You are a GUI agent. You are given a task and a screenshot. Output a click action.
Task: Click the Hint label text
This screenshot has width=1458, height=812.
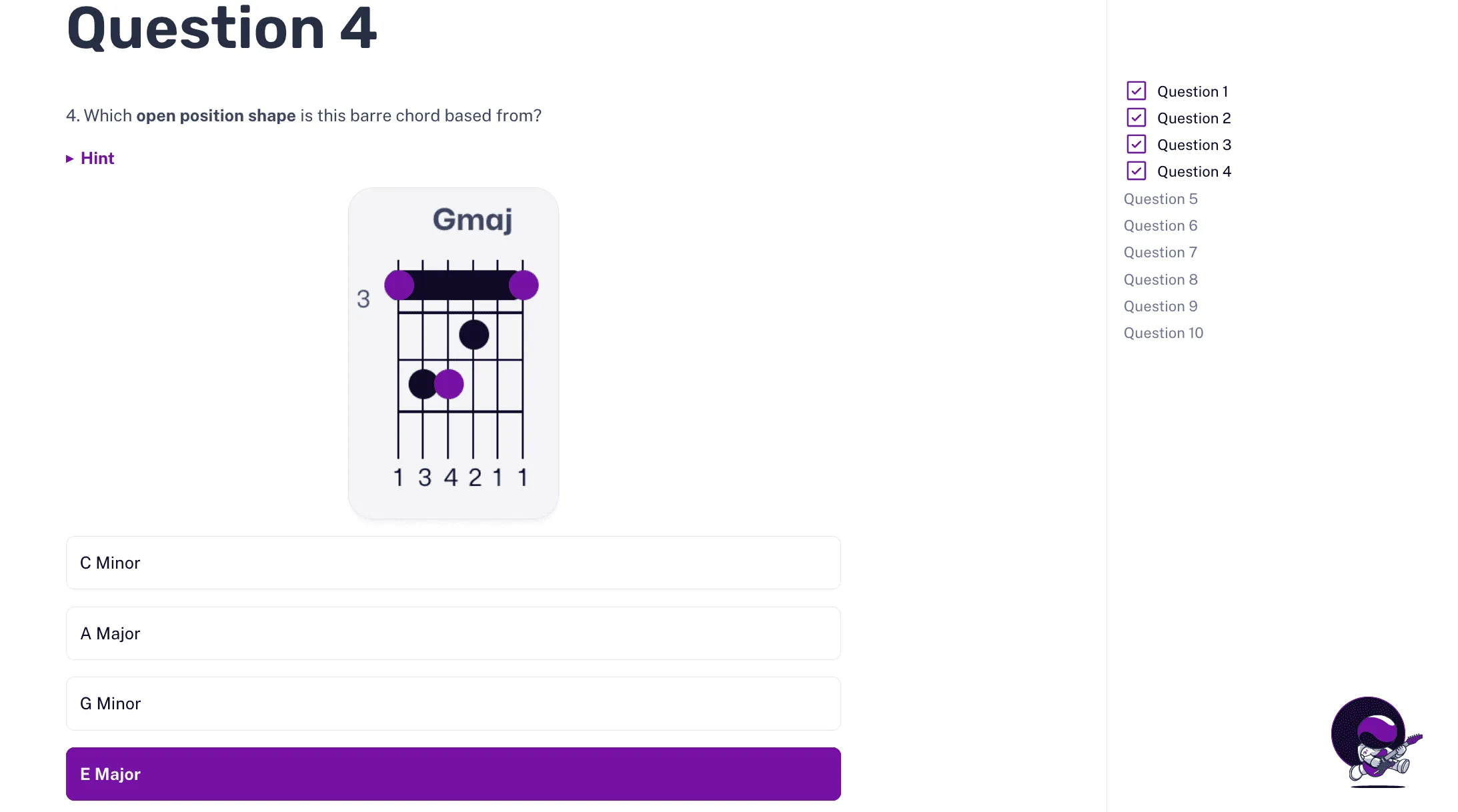pos(97,158)
